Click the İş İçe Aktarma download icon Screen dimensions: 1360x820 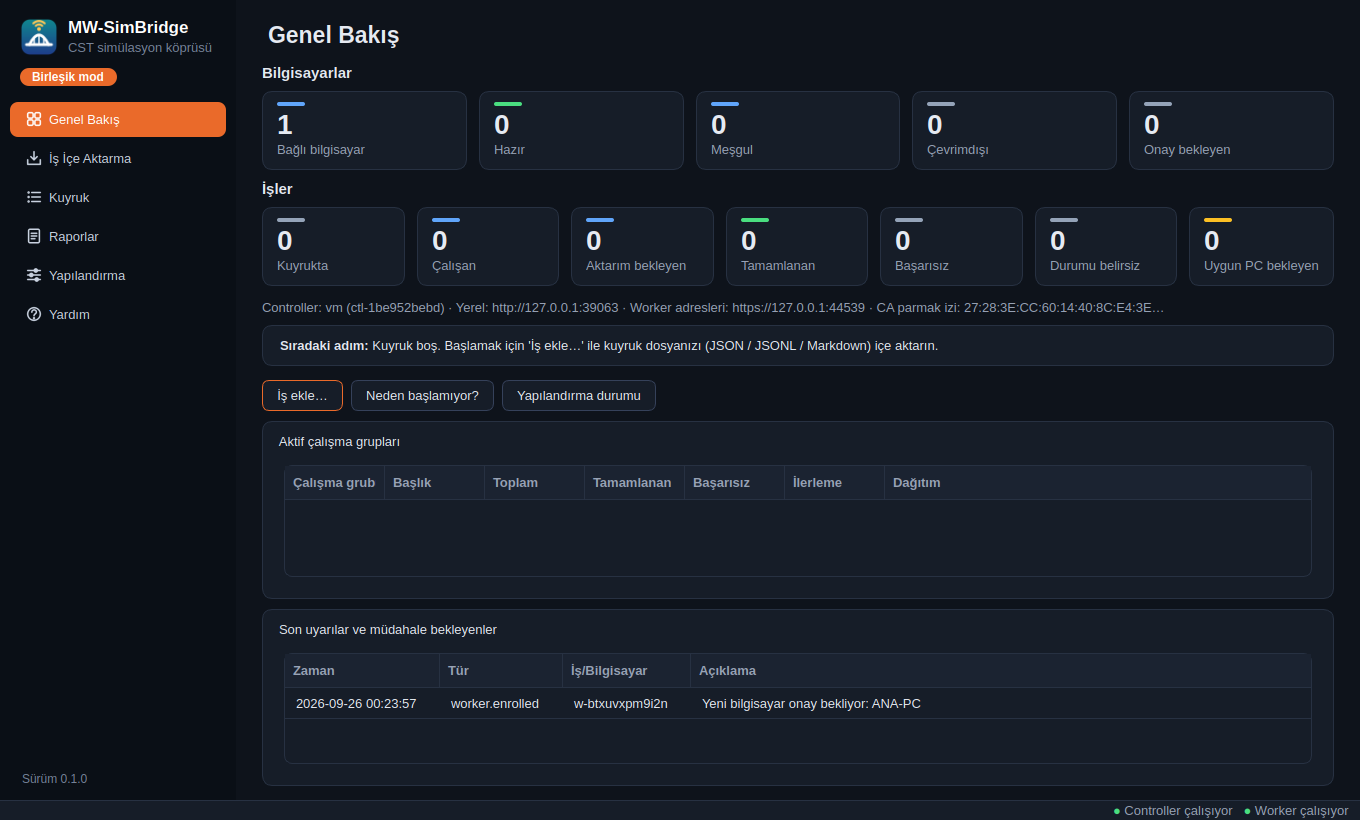click(34, 158)
